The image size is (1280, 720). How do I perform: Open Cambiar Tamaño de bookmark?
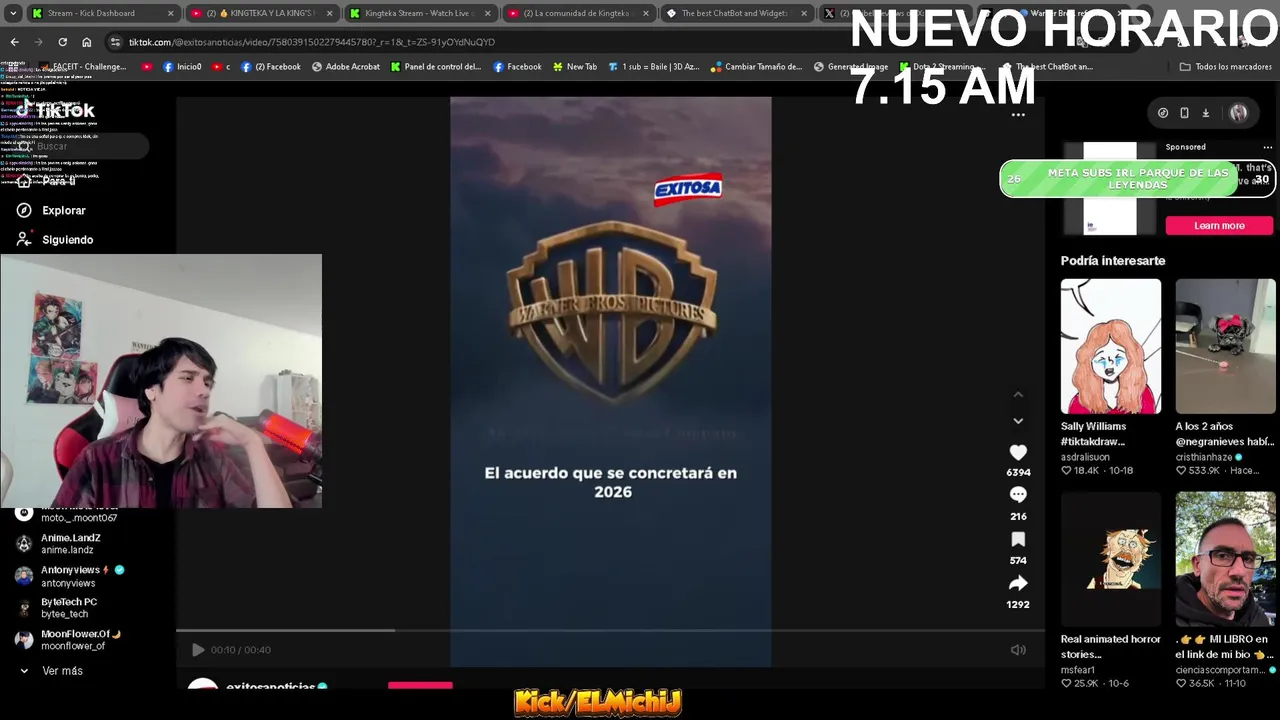click(x=756, y=67)
